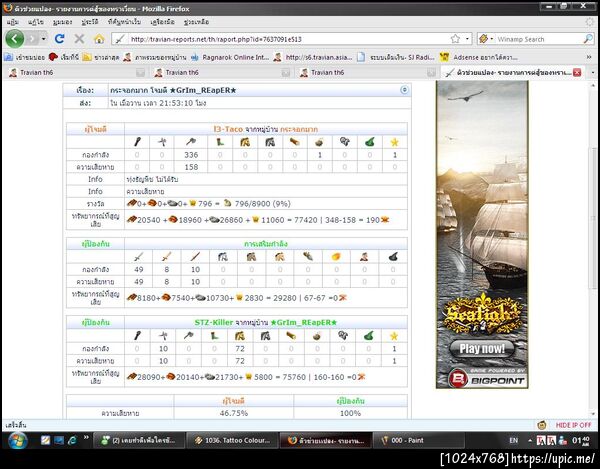Open the Firefox home page icon

coord(99,39)
